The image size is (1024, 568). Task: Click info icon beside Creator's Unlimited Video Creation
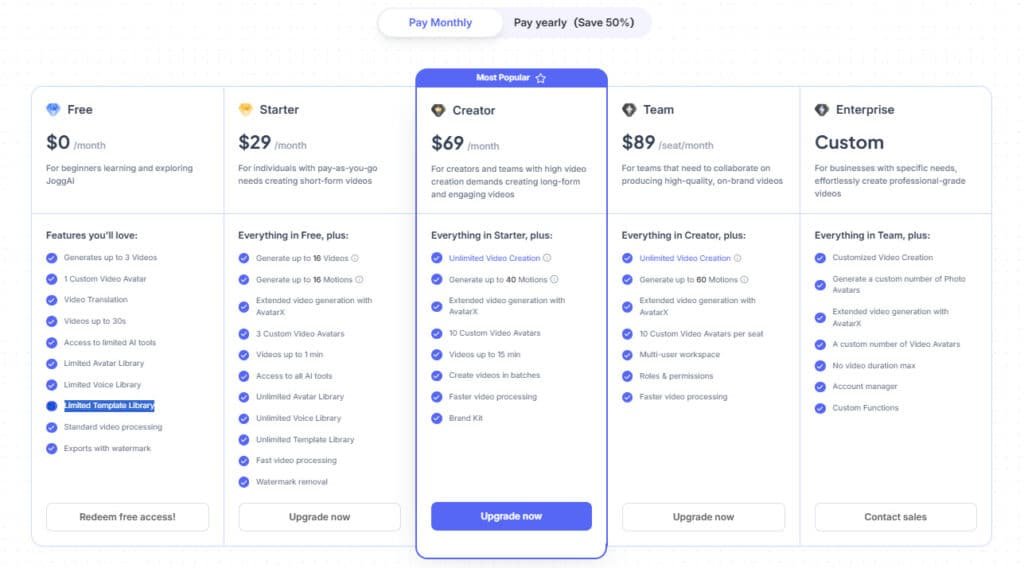(x=547, y=258)
